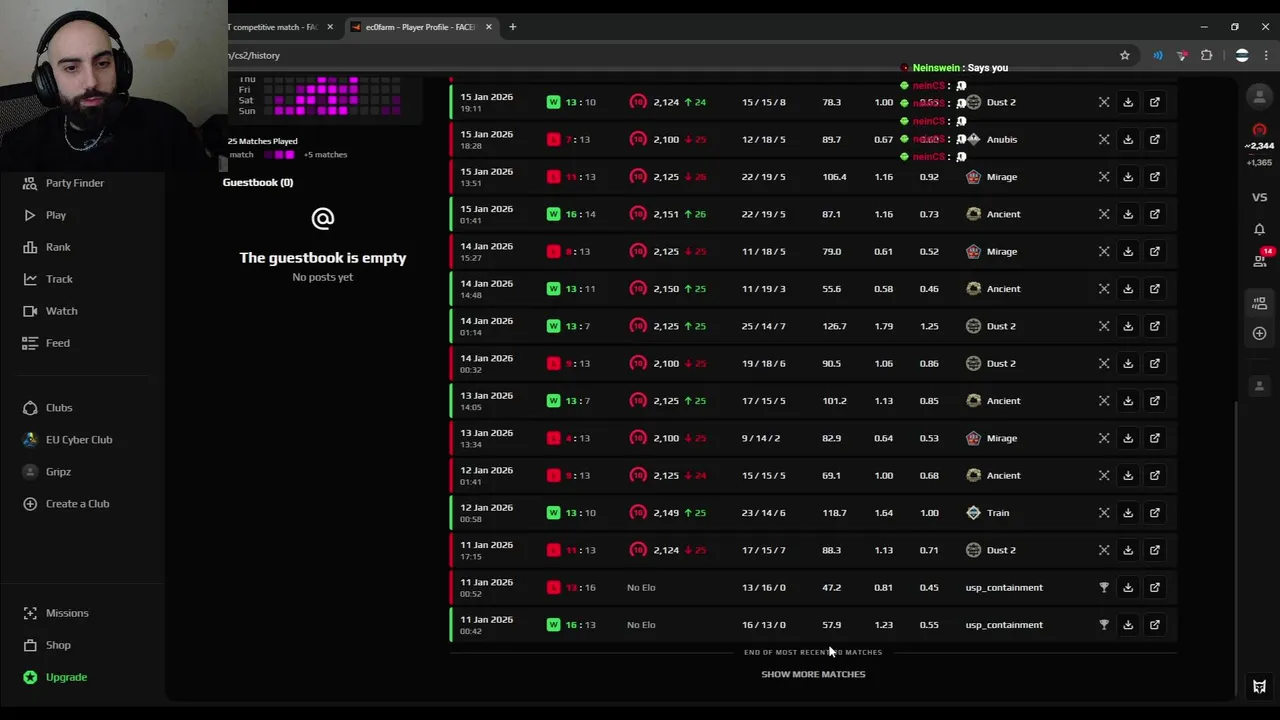Click the Guestbook (0) heading
Image resolution: width=1280 pixels, height=720 pixels.
tap(258, 182)
